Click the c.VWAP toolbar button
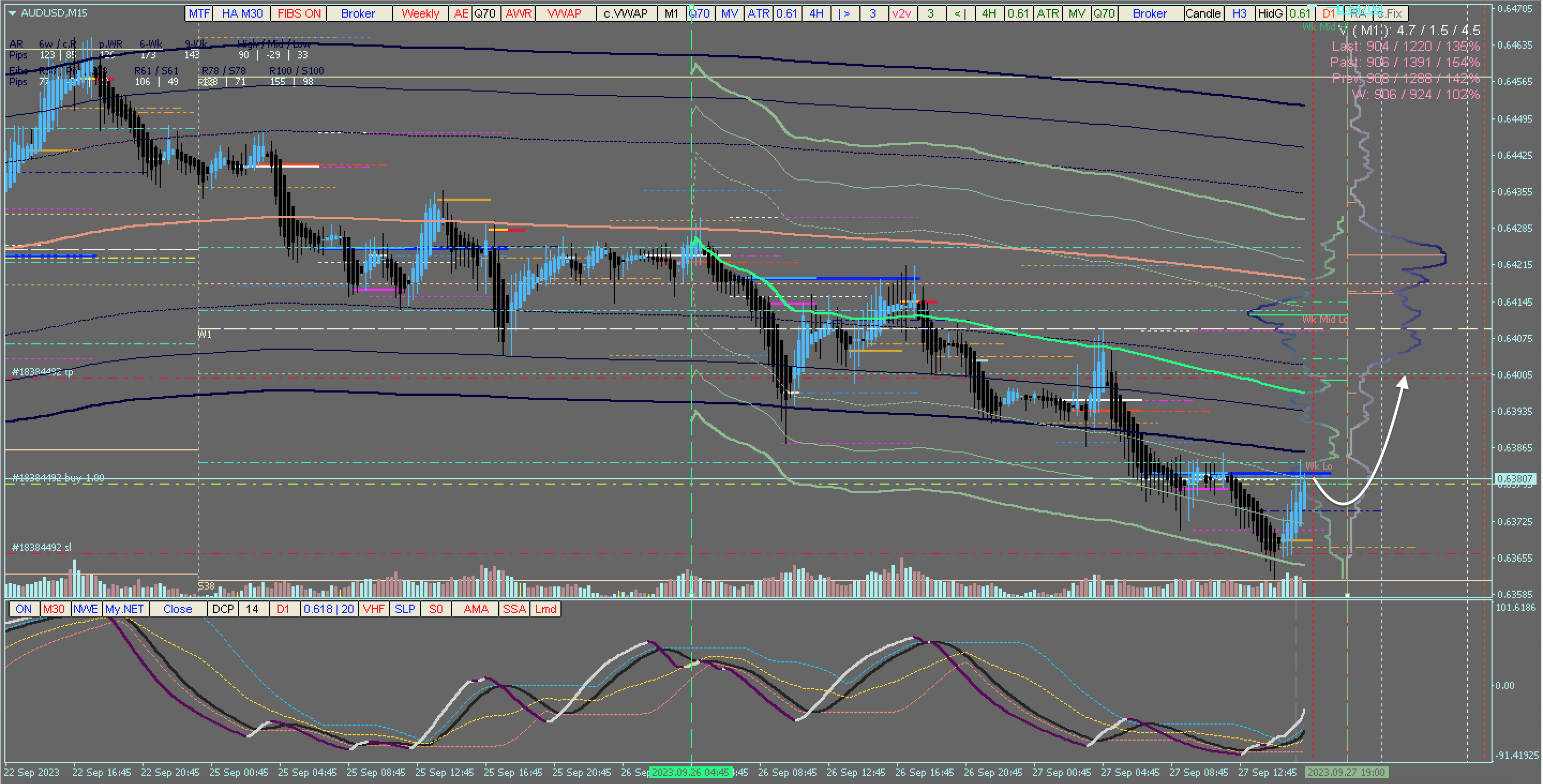This screenshot has width=1543, height=784. 625,13
